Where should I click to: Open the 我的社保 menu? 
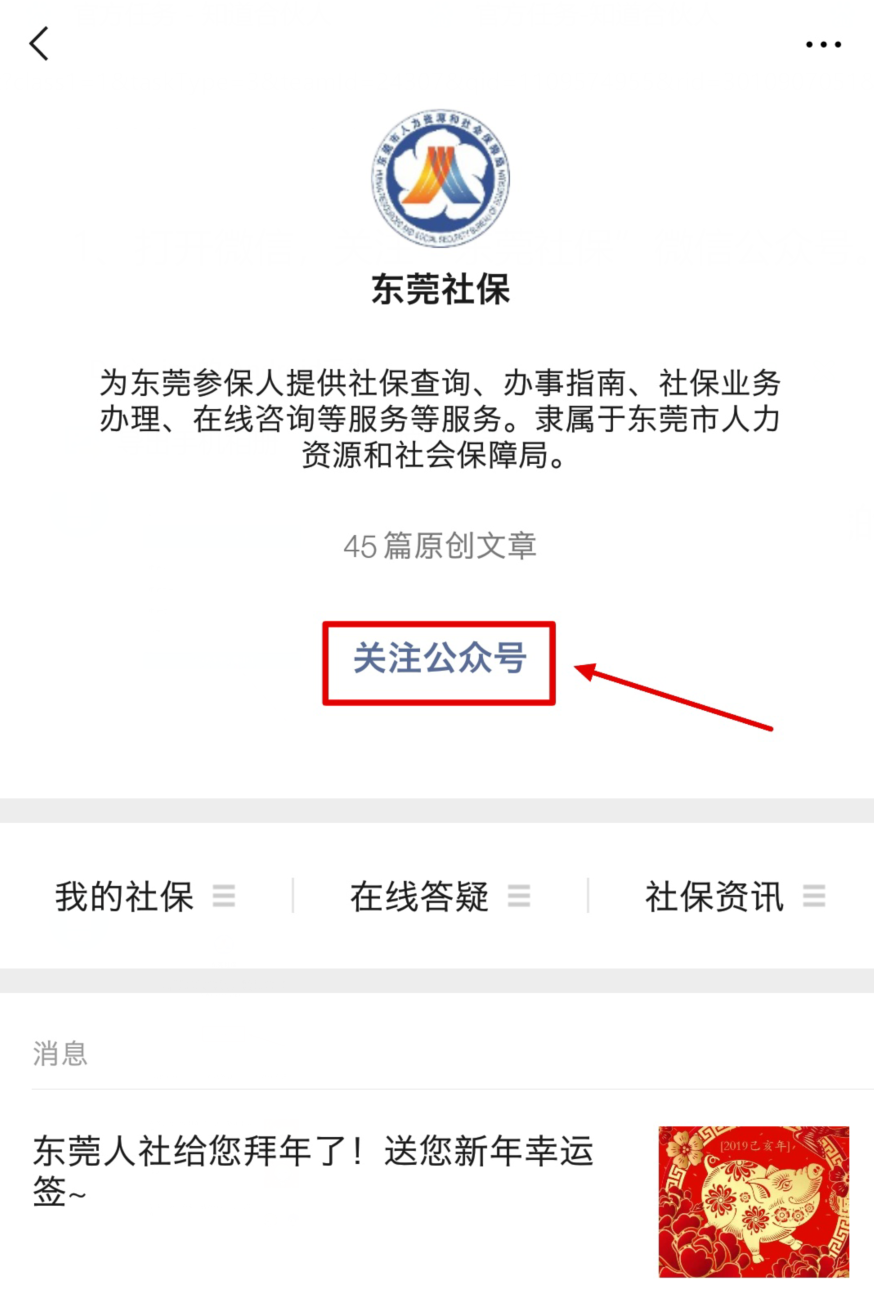coord(145,897)
